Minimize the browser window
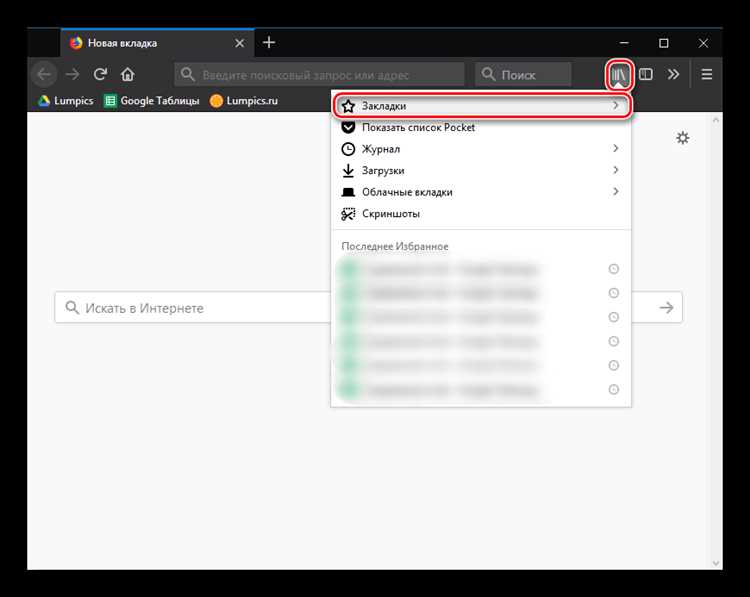Image resolution: width=750 pixels, height=597 pixels. [624, 43]
